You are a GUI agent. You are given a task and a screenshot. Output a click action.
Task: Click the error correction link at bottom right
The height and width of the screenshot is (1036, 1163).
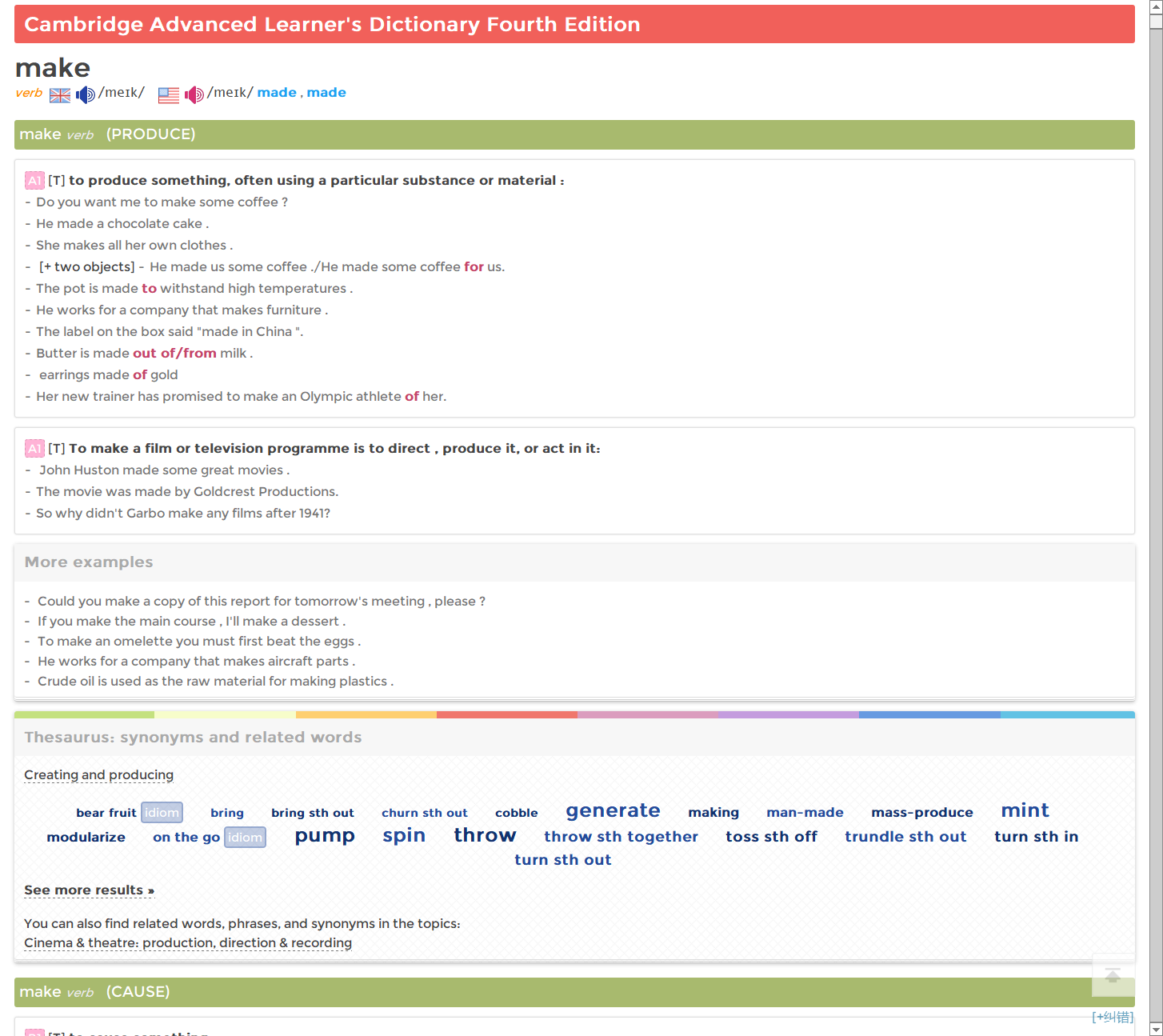[1112, 1017]
